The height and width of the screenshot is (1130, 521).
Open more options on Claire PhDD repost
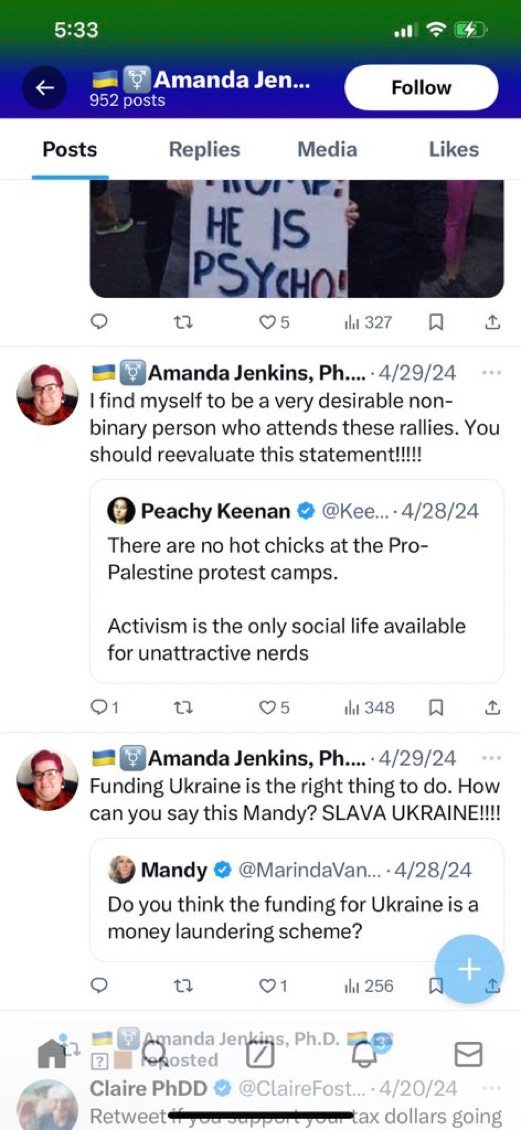pyautogui.click(x=491, y=1087)
